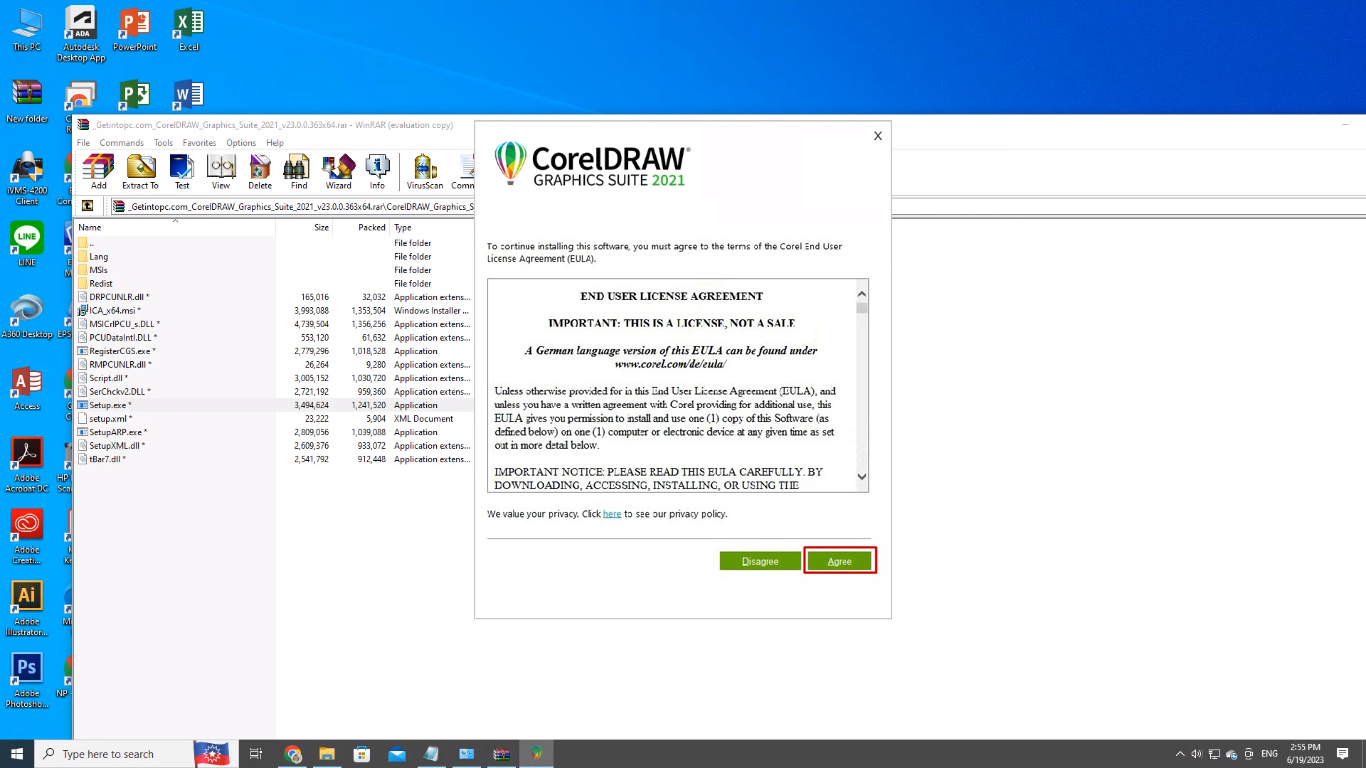
Task: Select DRPCUNLR.dll in the archive list
Action: 118,297
